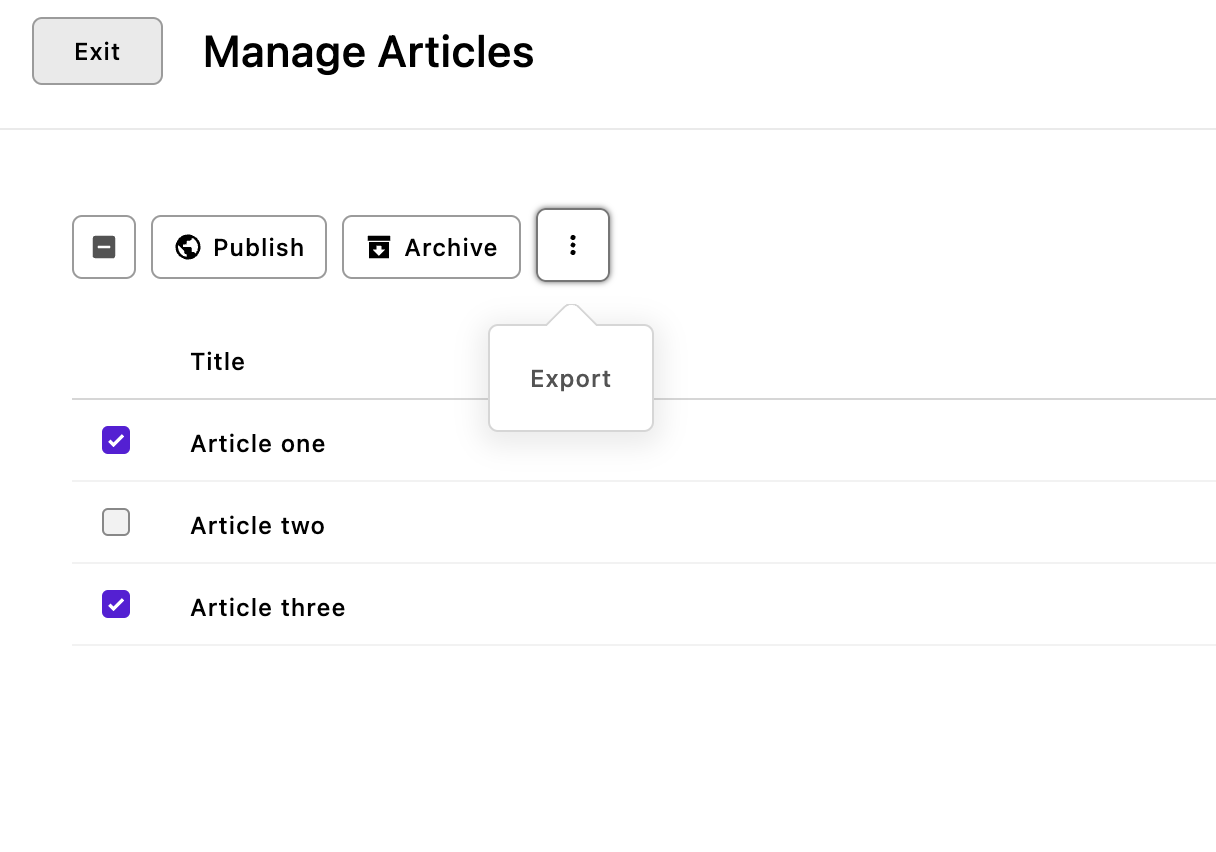The width and height of the screenshot is (1216, 852).
Task: Check the Article two checkbox
Action: pos(116,522)
